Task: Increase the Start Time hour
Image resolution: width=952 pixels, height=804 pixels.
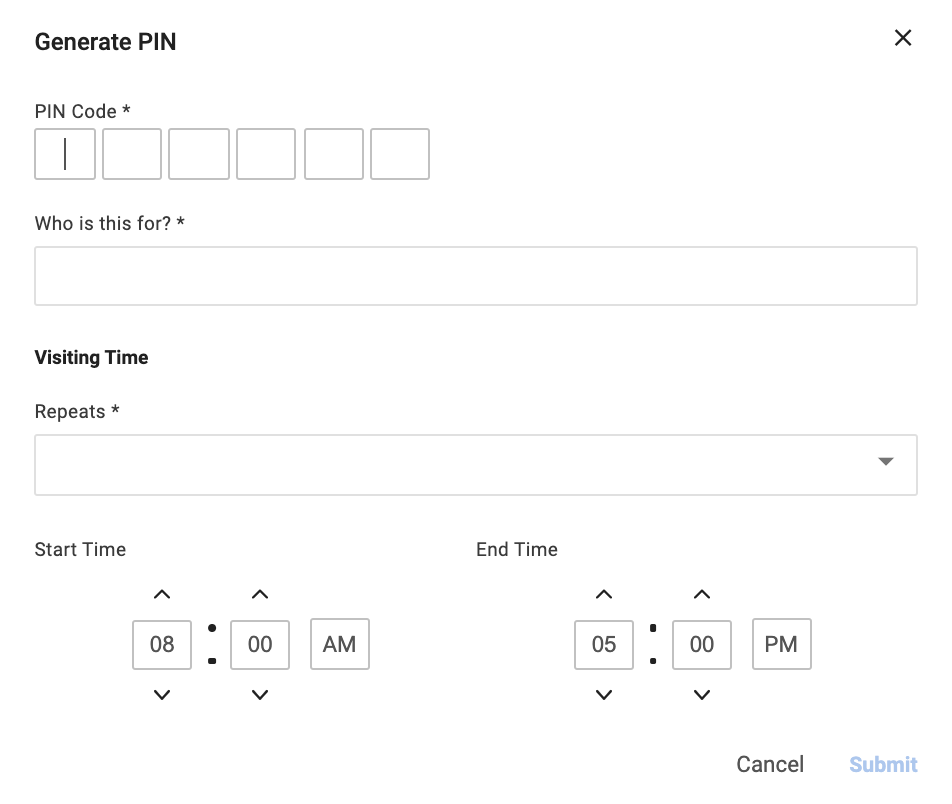Action: pyautogui.click(x=162, y=595)
